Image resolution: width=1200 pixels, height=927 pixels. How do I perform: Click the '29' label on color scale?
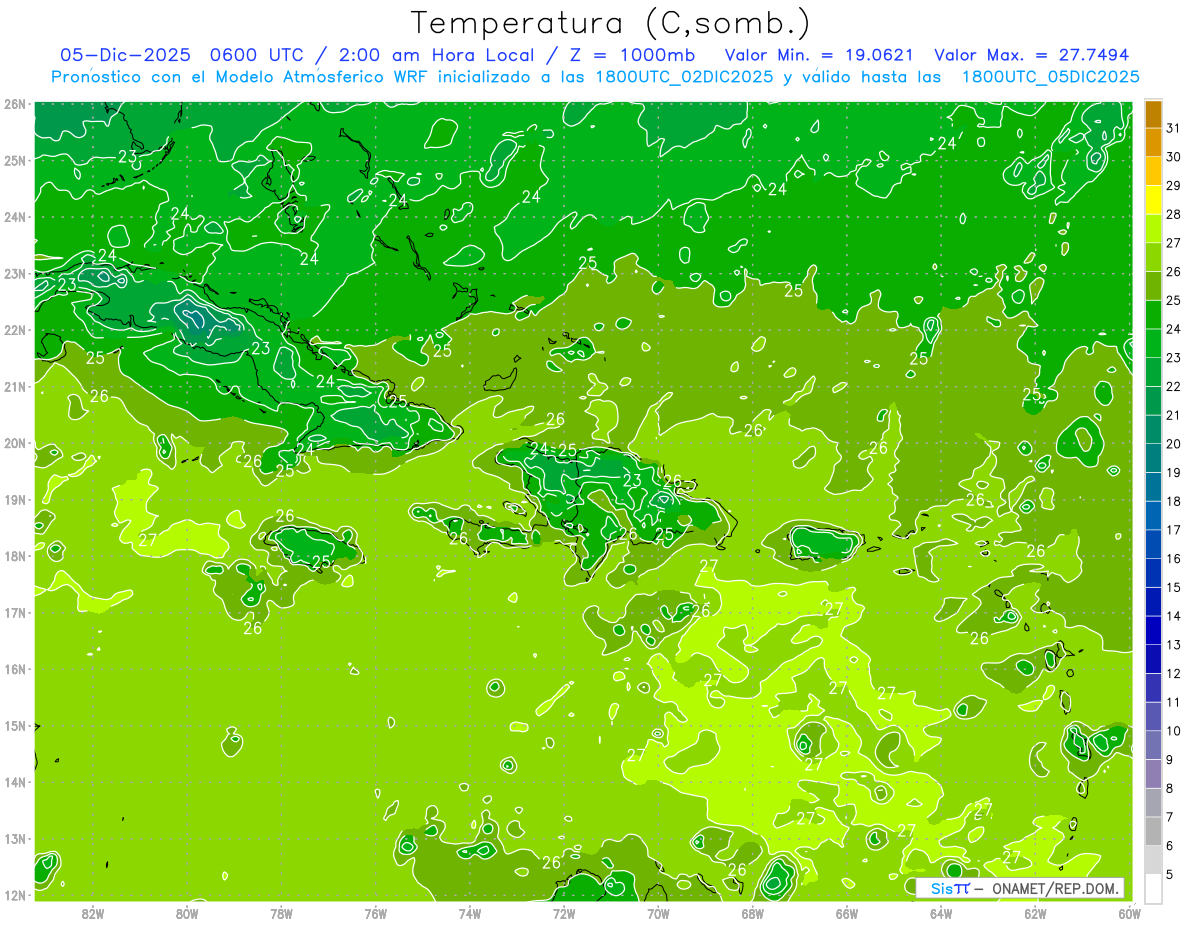[1173, 186]
